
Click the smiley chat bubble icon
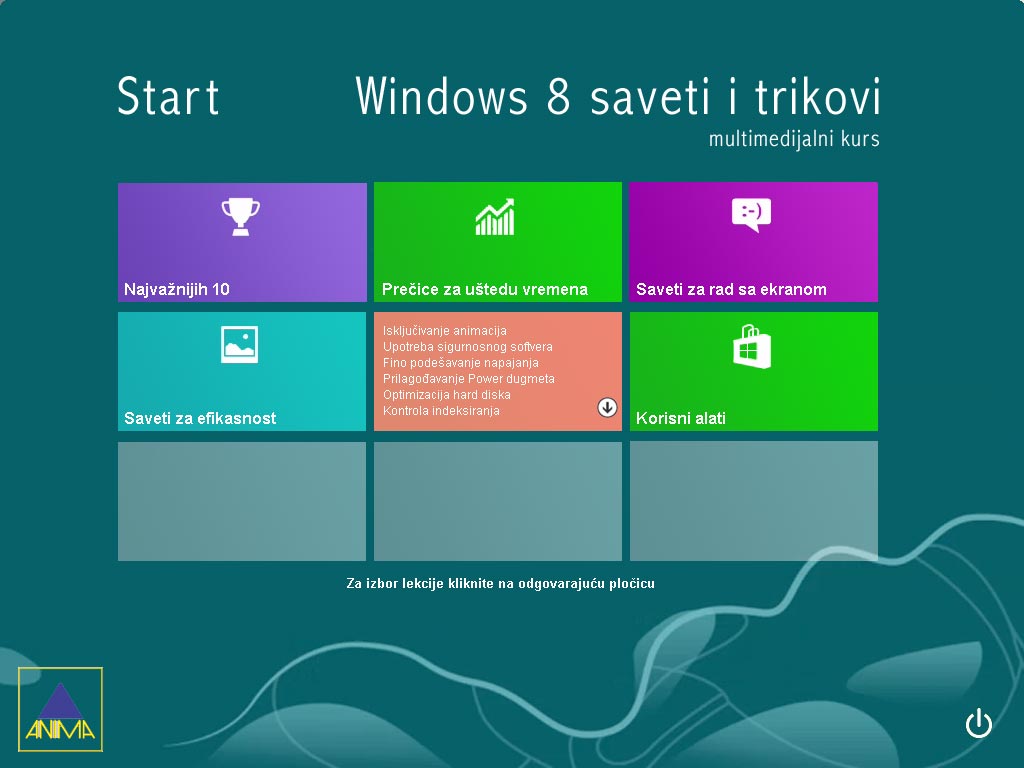[751, 214]
